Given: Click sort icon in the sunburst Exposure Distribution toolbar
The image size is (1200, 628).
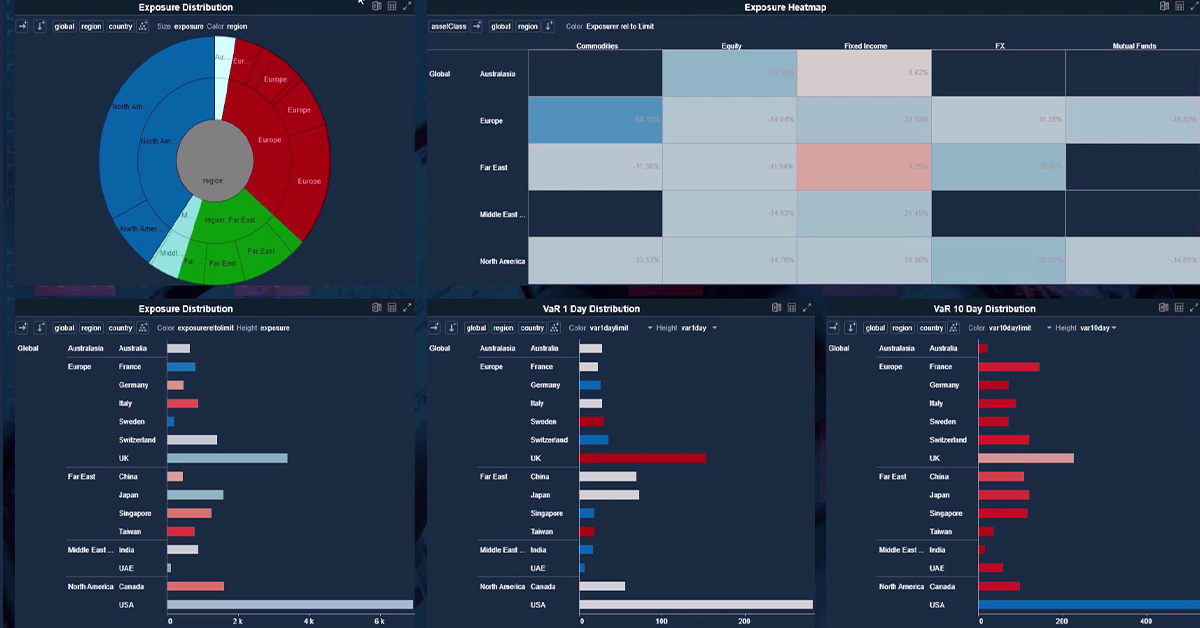Looking at the screenshot, I should [40, 26].
